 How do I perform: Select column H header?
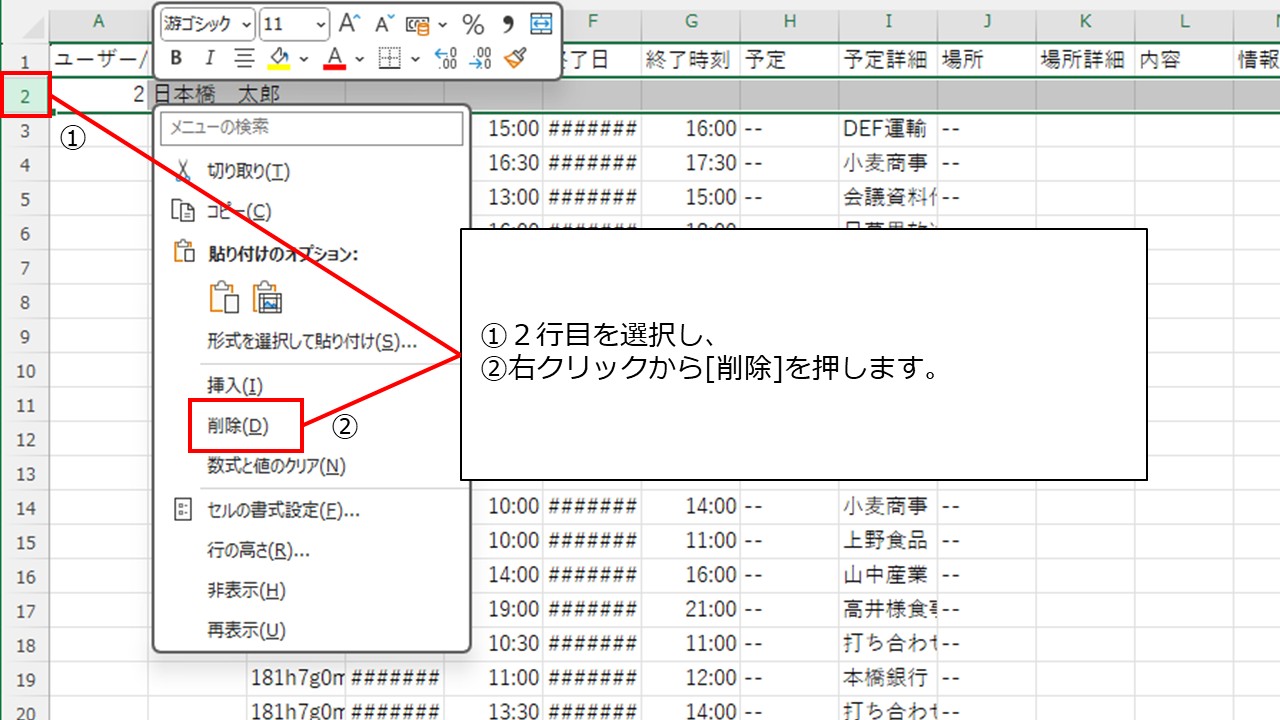790,21
